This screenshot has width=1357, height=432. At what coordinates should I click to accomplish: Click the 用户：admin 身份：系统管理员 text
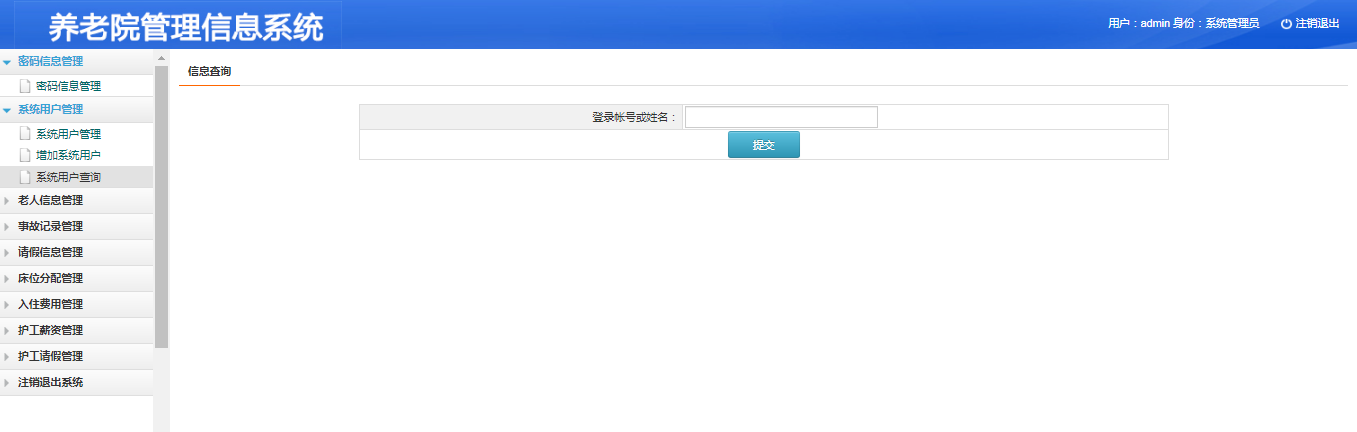1183,23
